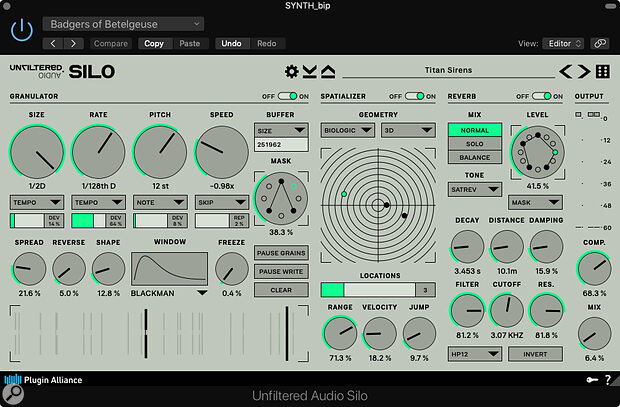The image size is (620, 407).
Task: Go to previous Silo preset arrow
Action: pyautogui.click(x=565, y=72)
